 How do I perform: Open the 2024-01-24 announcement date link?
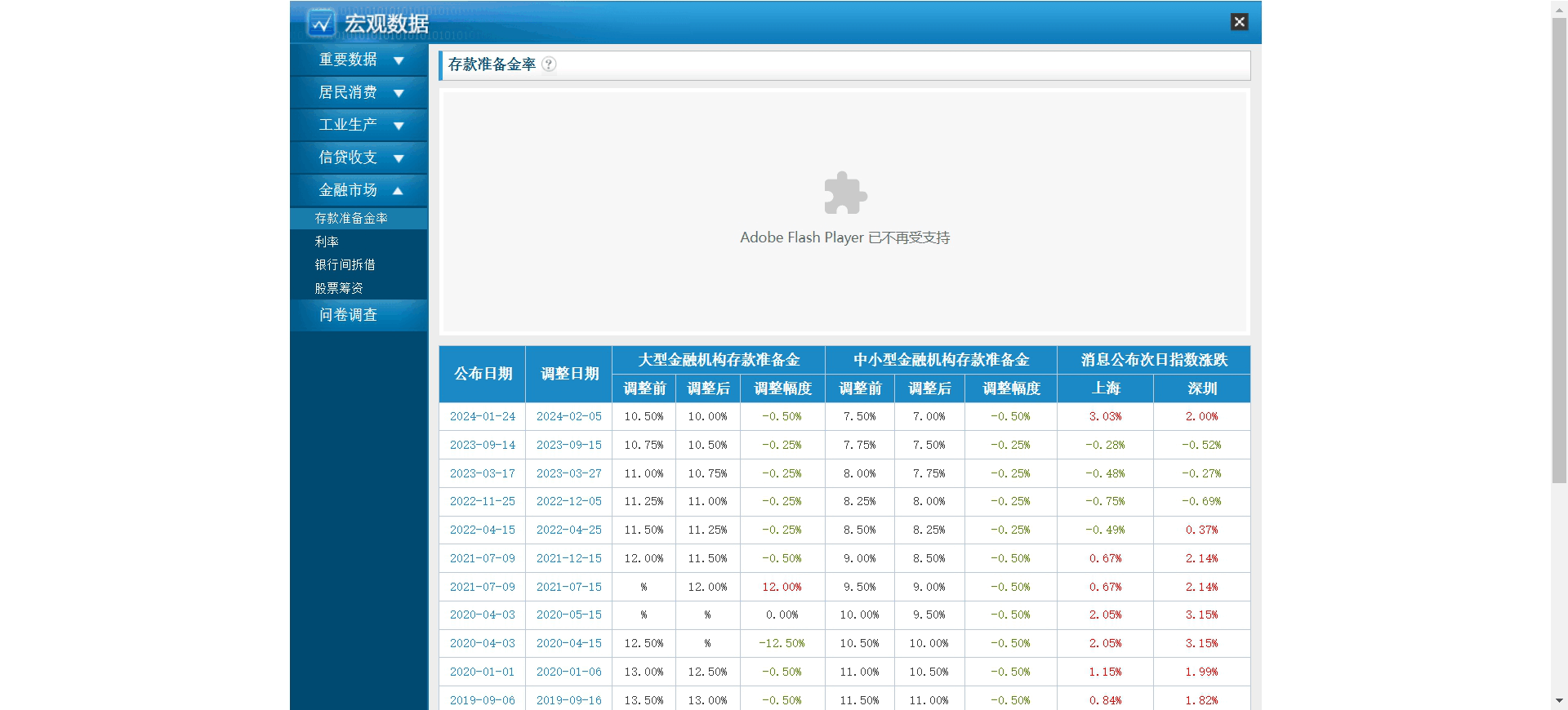point(483,416)
